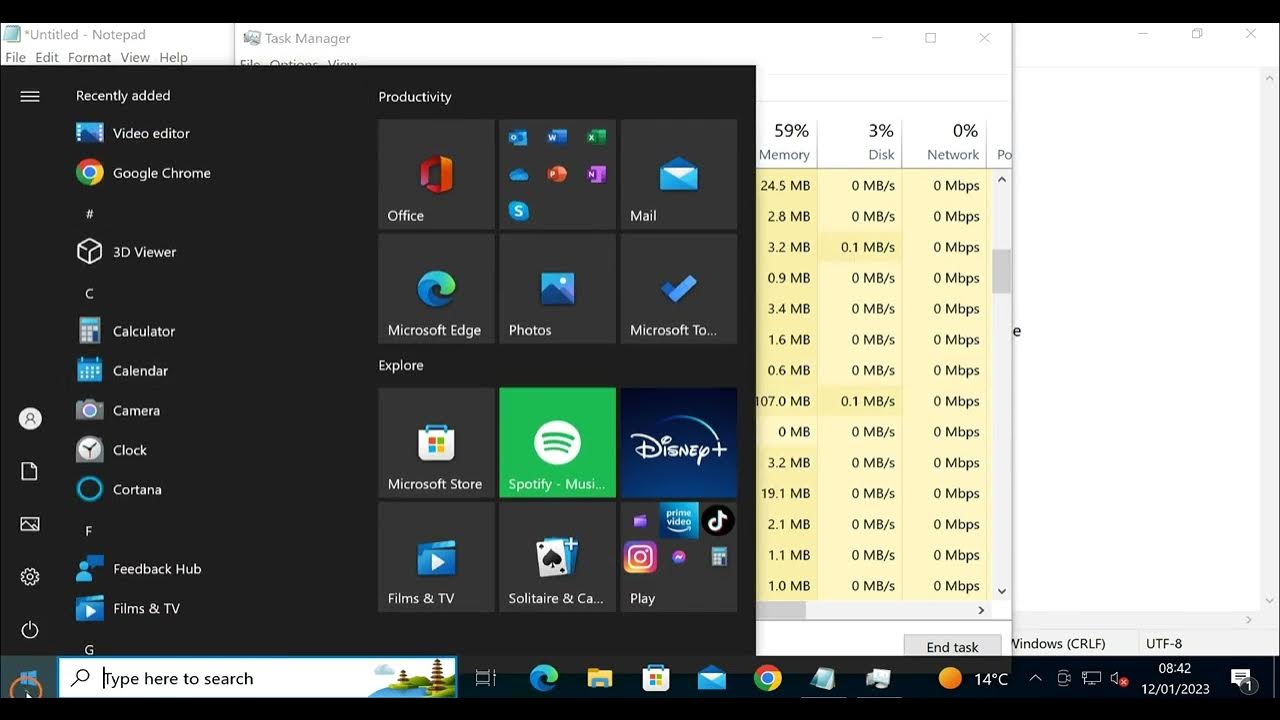Viewport: 1280px width, 720px height.
Task: Open the Office tile
Action: (436, 174)
